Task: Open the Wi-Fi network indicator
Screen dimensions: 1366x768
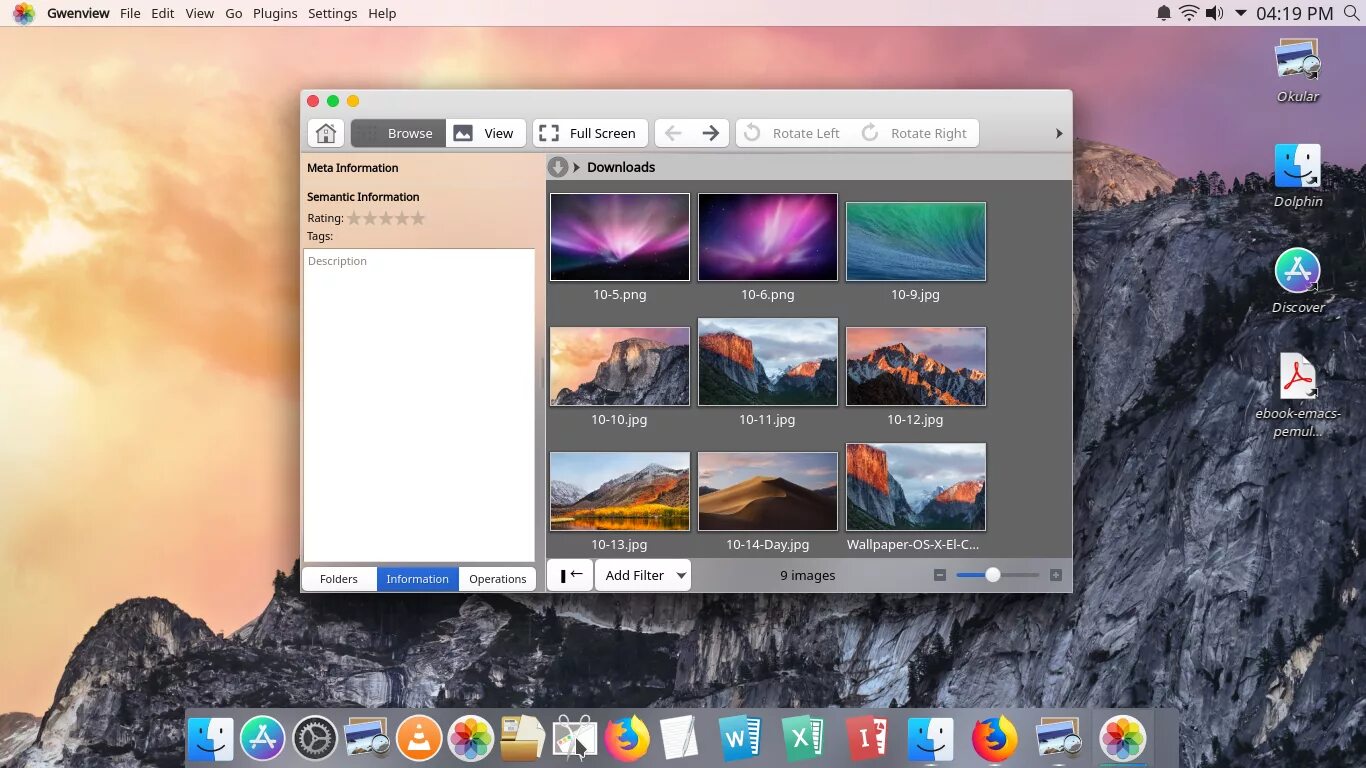Action: [1189, 13]
